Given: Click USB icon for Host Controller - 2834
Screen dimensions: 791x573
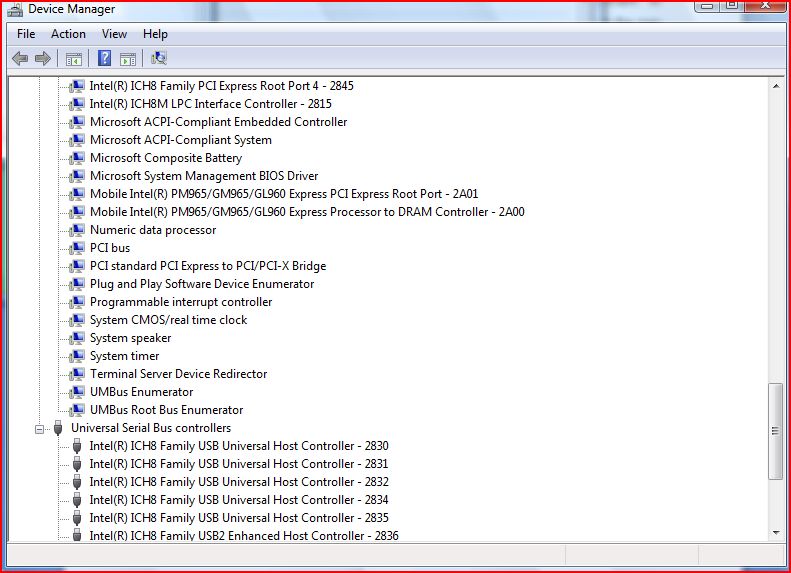Looking at the screenshot, I should click(77, 500).
